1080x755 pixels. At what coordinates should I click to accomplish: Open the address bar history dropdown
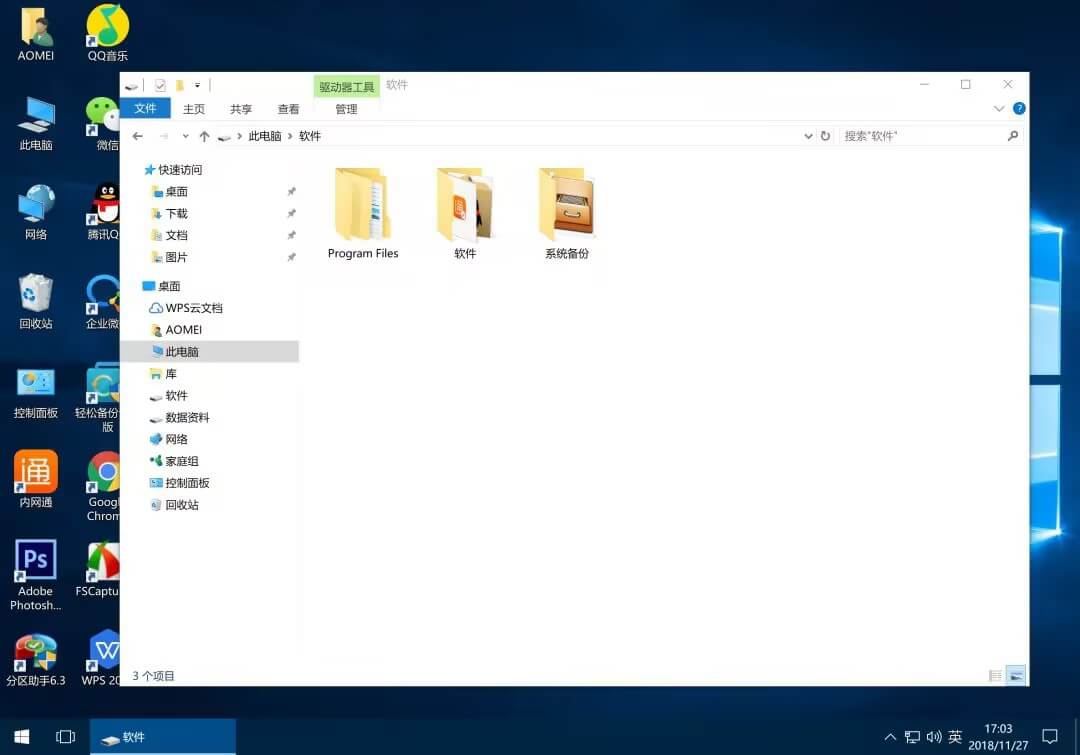click(807, 135)
